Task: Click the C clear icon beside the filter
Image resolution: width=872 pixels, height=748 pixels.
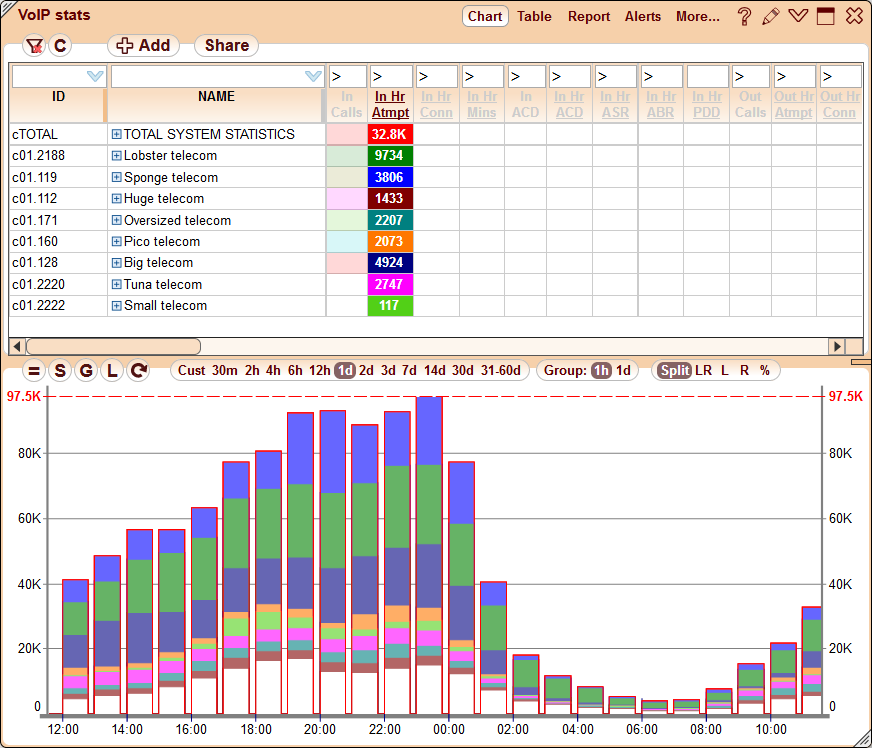Action: 59,46
